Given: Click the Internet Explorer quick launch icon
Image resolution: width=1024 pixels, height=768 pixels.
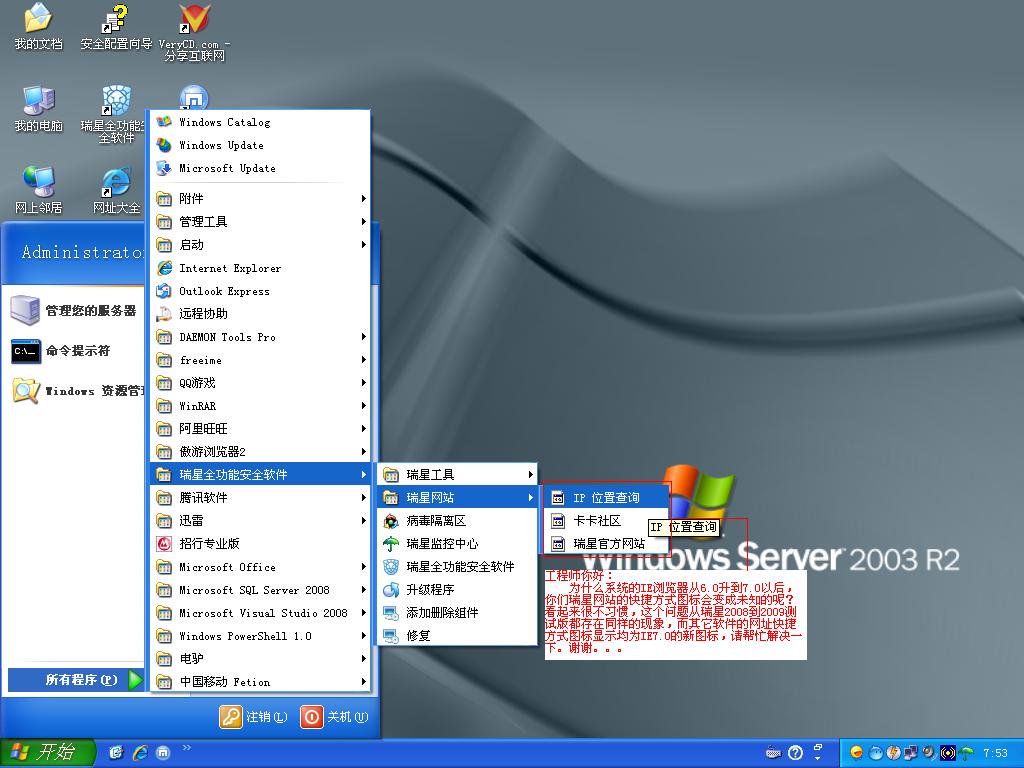Looking at the screenshot, I should click(x=140, y=752).
